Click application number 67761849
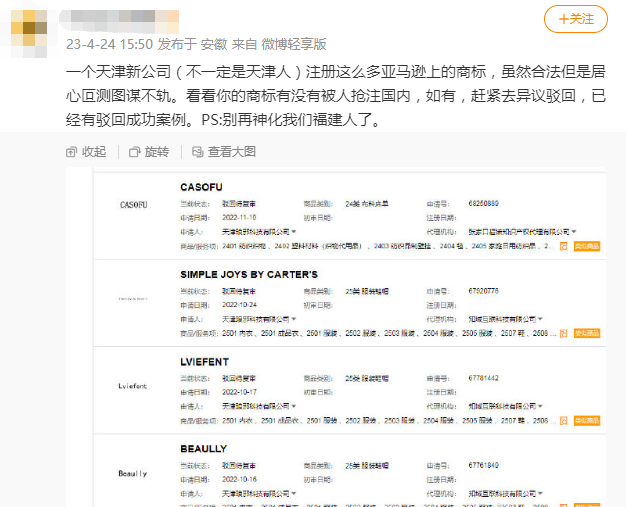The width and height of the screenshot is (626, 507). (483, 465)
